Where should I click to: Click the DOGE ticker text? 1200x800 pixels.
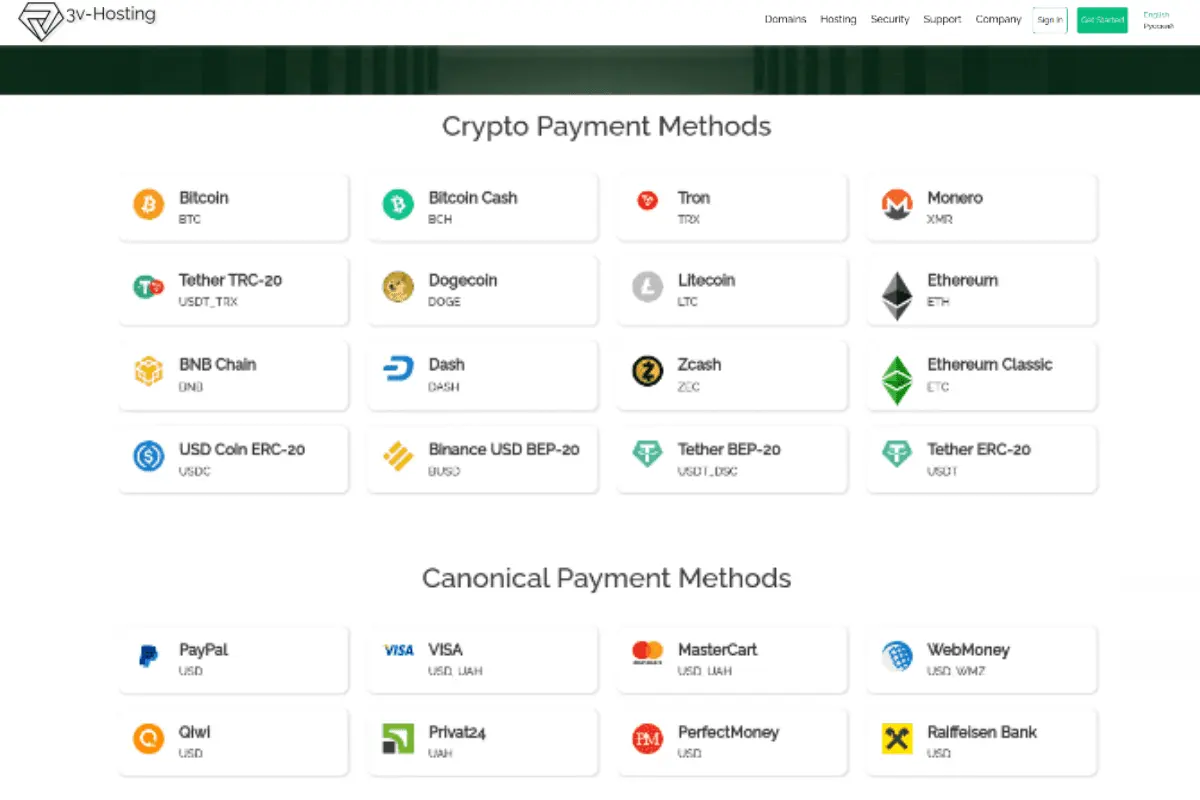(445, 302)
